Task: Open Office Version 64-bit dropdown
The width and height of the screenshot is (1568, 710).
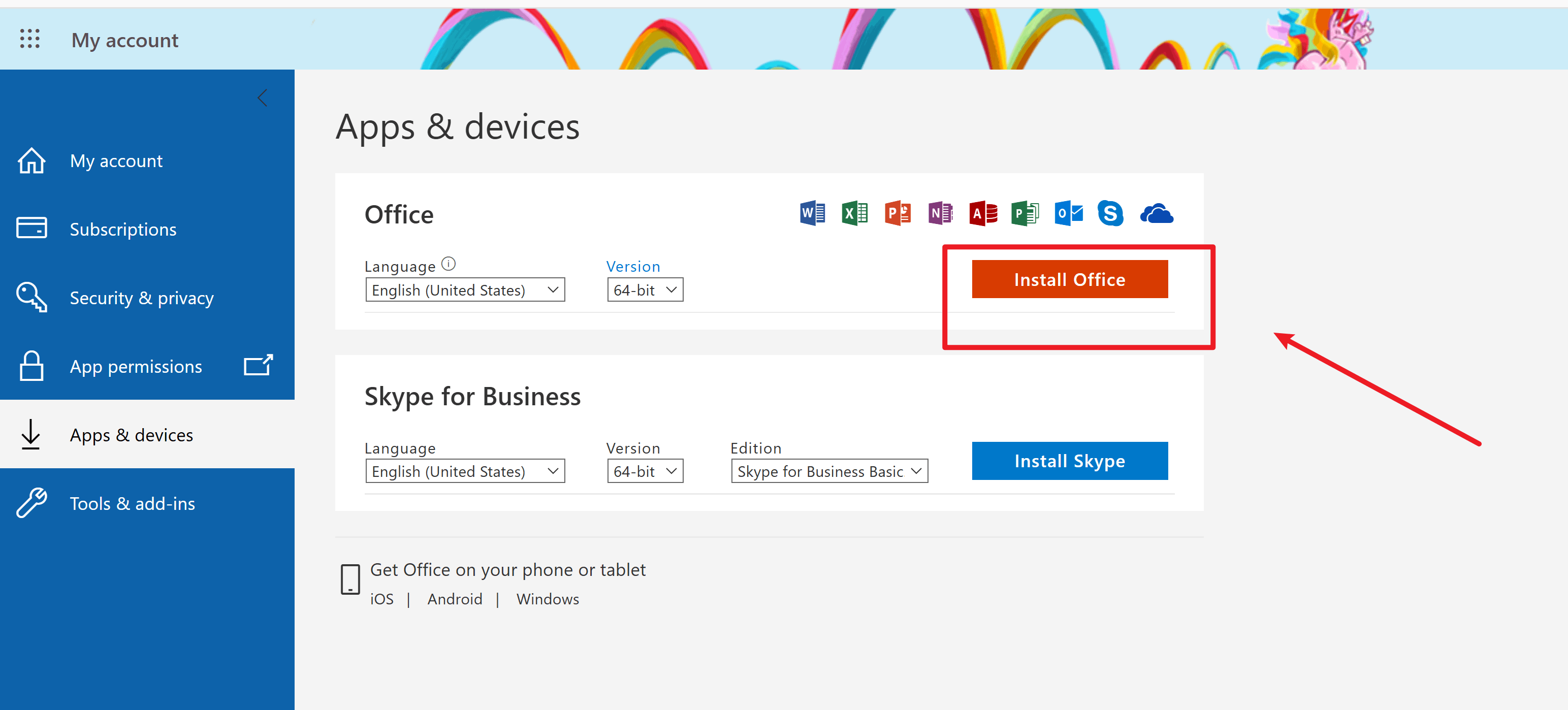Action: (645, 289)
